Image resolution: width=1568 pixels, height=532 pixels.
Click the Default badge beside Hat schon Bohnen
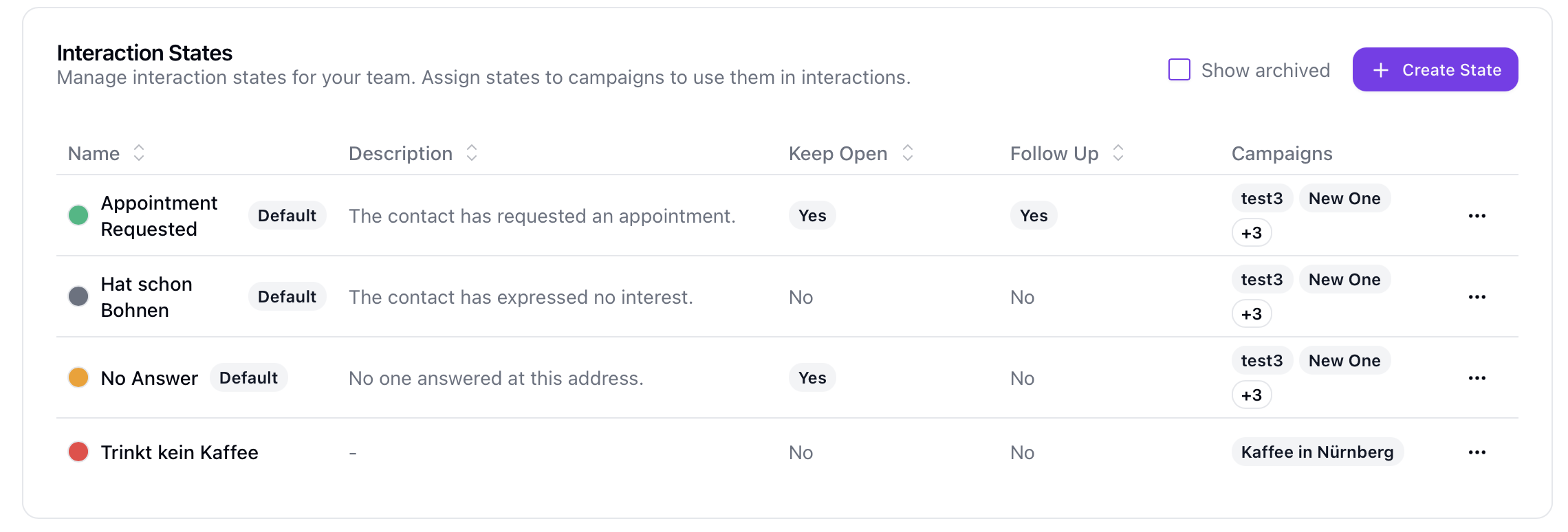point(287,297)
